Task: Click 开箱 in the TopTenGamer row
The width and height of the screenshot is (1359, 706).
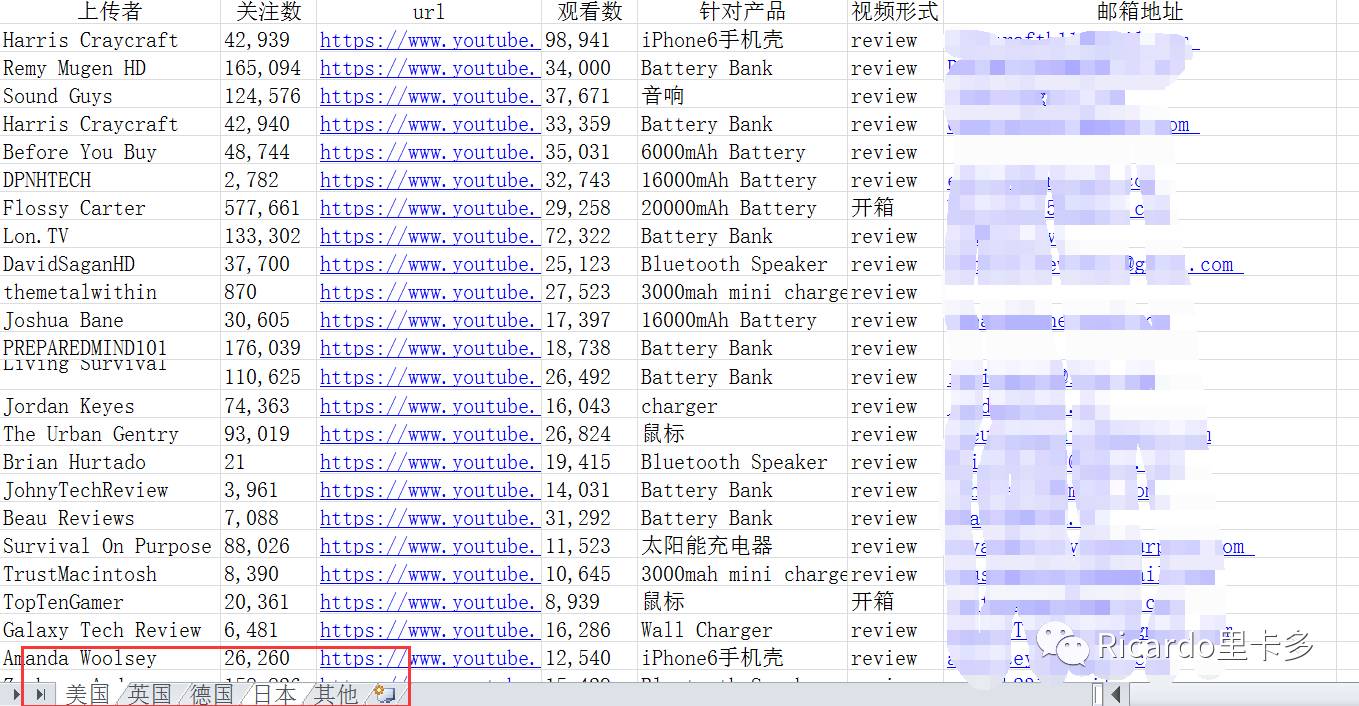Action: click(x=894, y=602)
